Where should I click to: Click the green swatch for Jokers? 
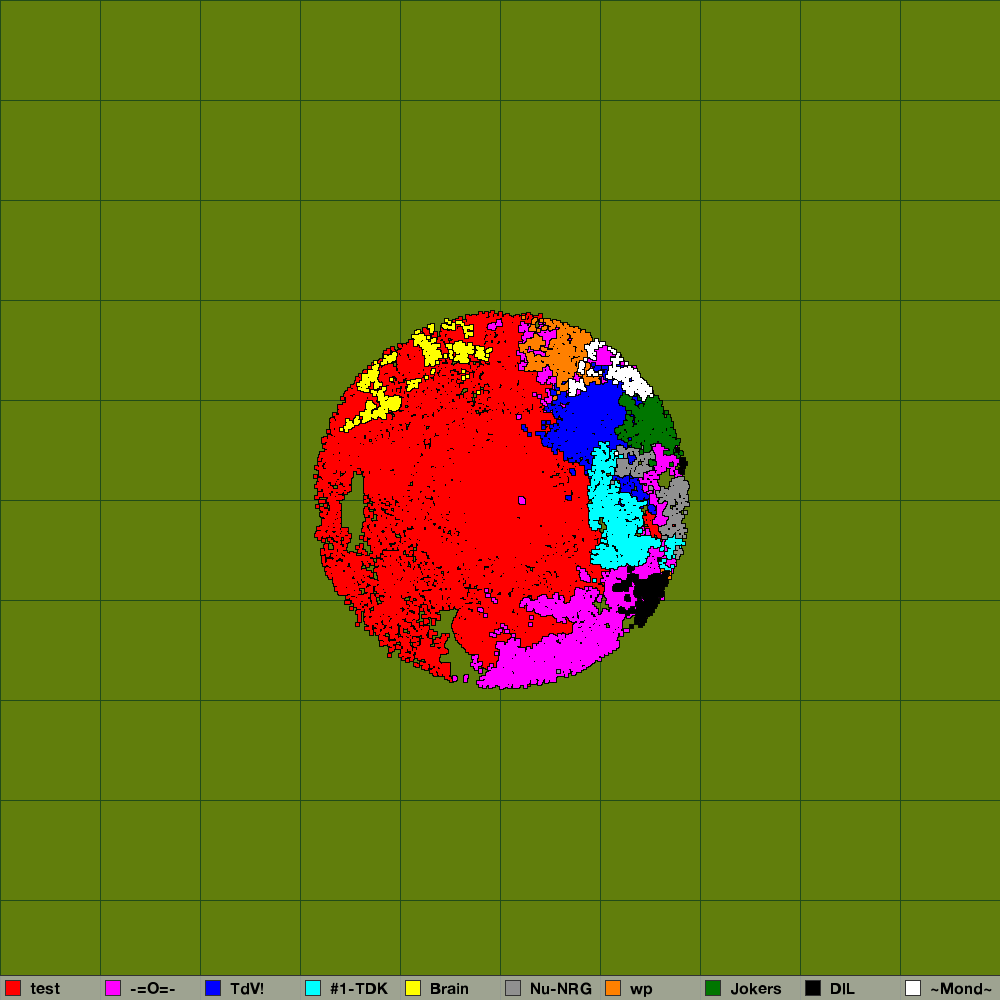[x=713, y=988]
